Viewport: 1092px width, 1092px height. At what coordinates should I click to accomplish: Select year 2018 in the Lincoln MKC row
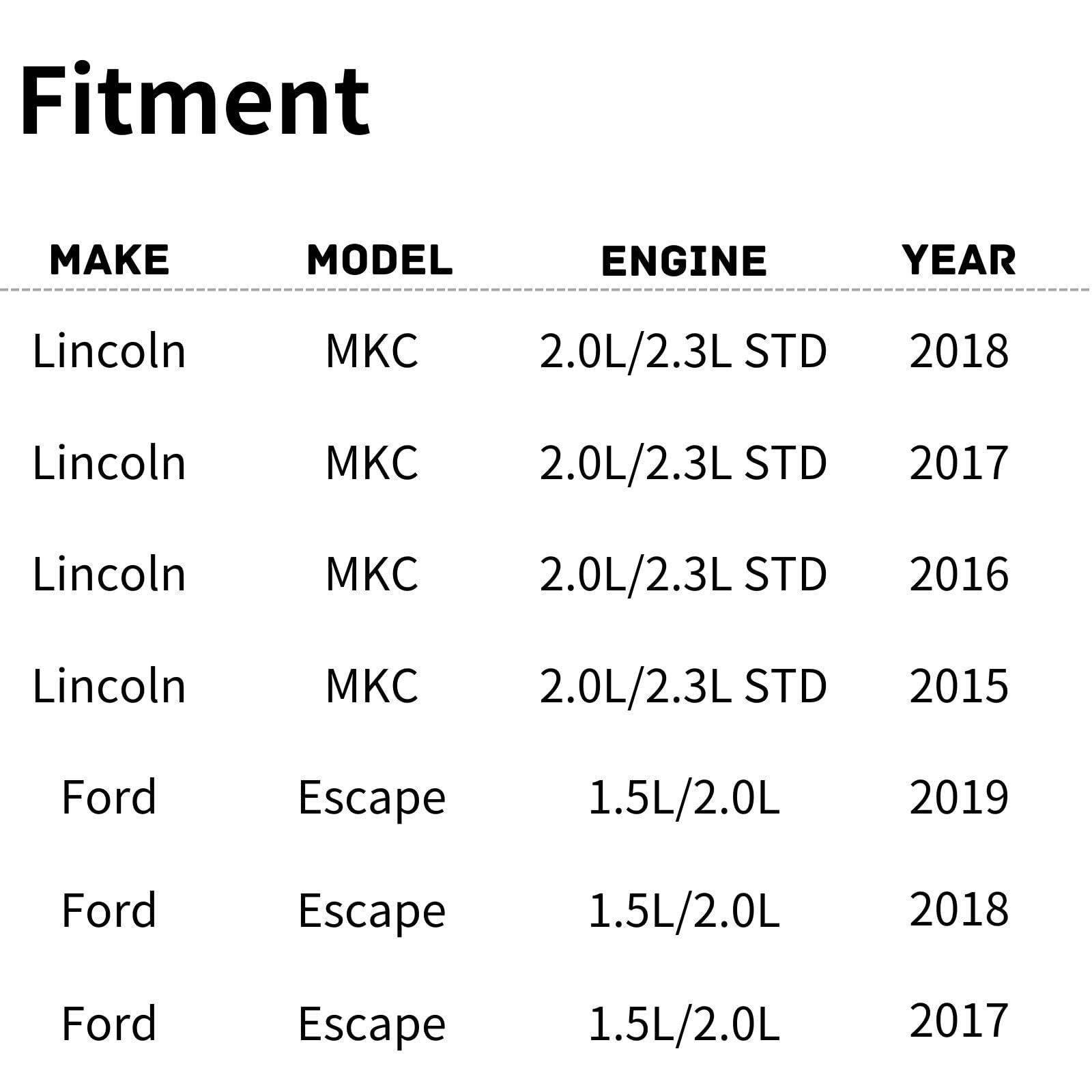click(x=959, y=351)
